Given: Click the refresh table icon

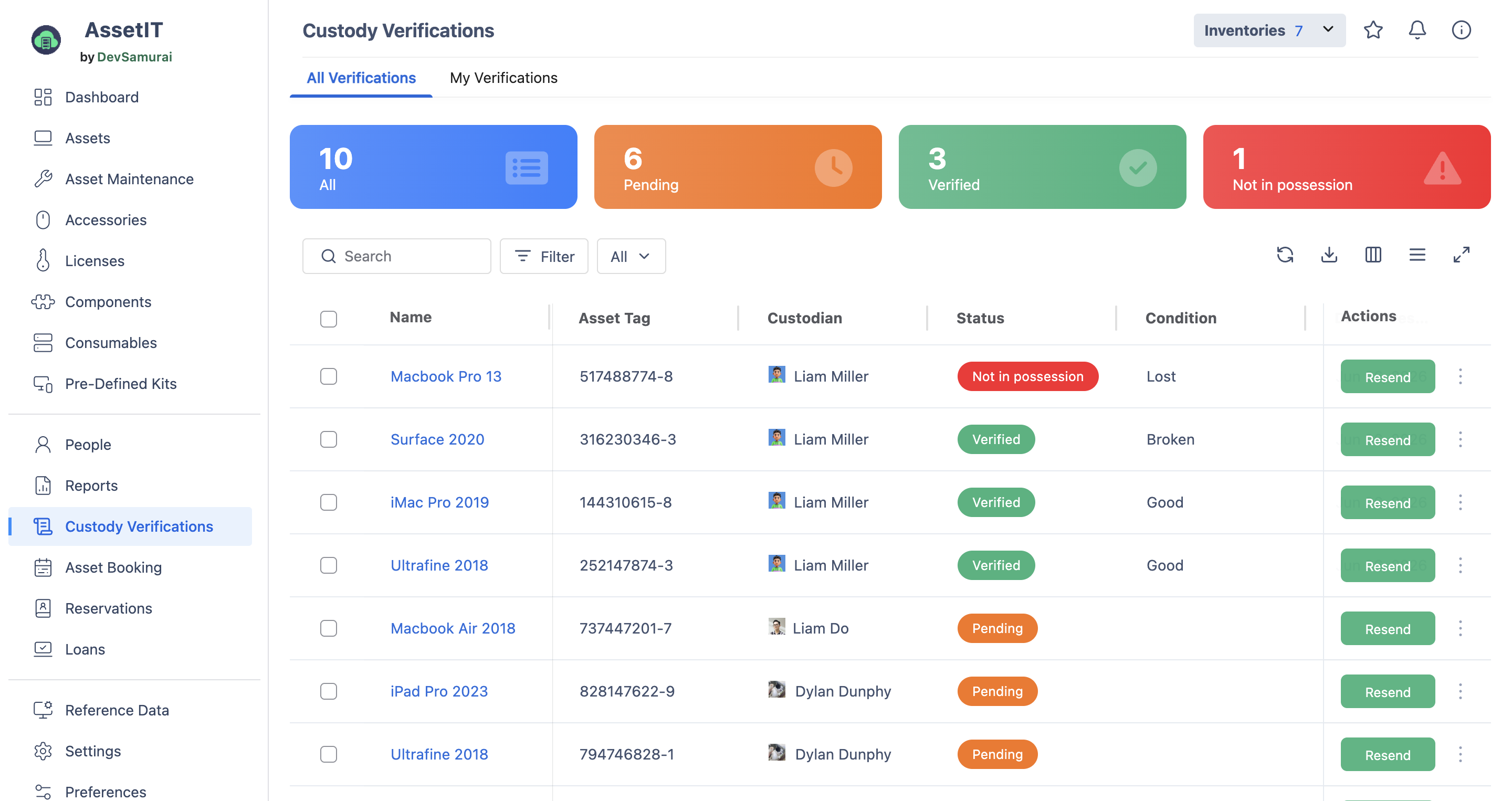Looking at the screenshot, I should (x=1285, y=255).
